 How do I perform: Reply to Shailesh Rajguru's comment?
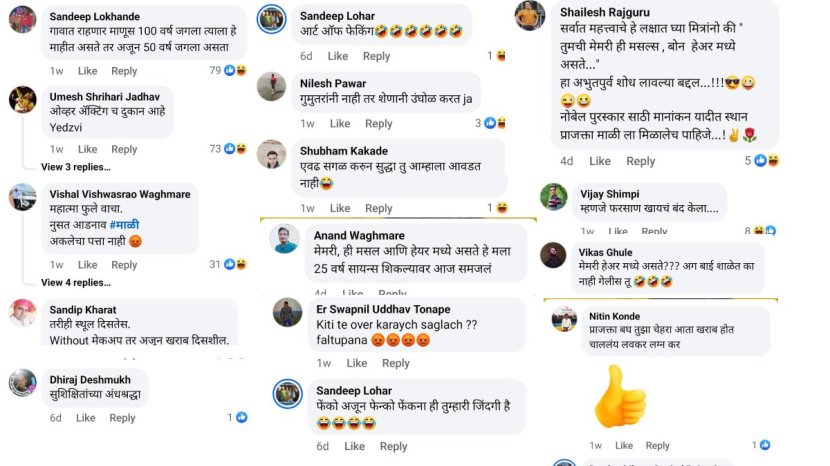pos(640,161)
